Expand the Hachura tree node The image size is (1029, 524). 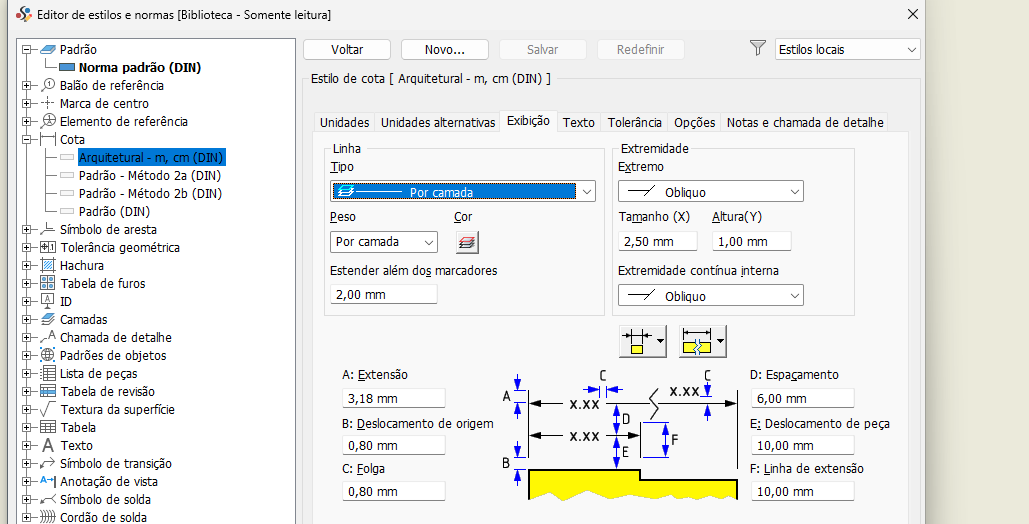click(x=26, y=265)
